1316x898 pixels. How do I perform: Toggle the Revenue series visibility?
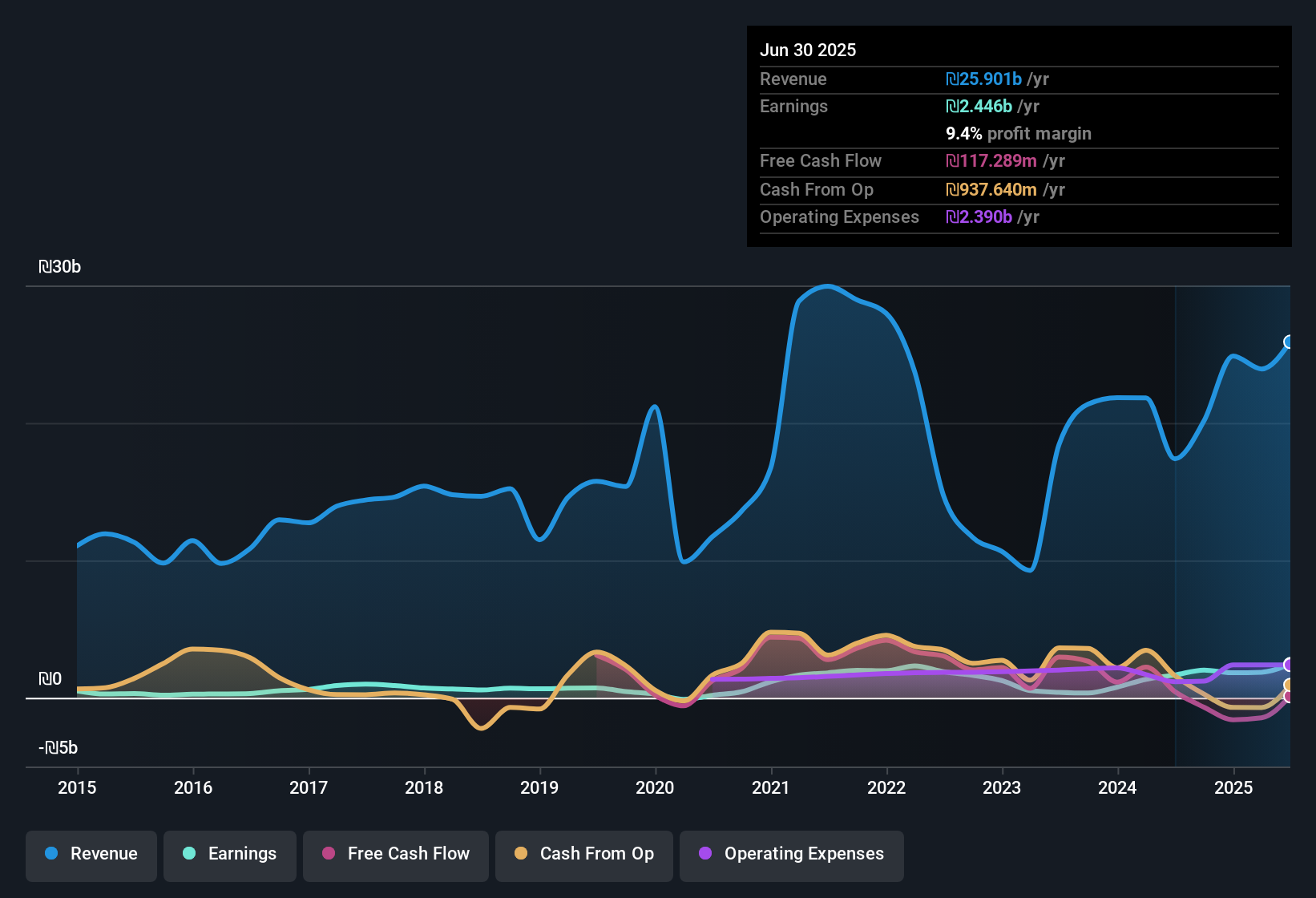91,854
